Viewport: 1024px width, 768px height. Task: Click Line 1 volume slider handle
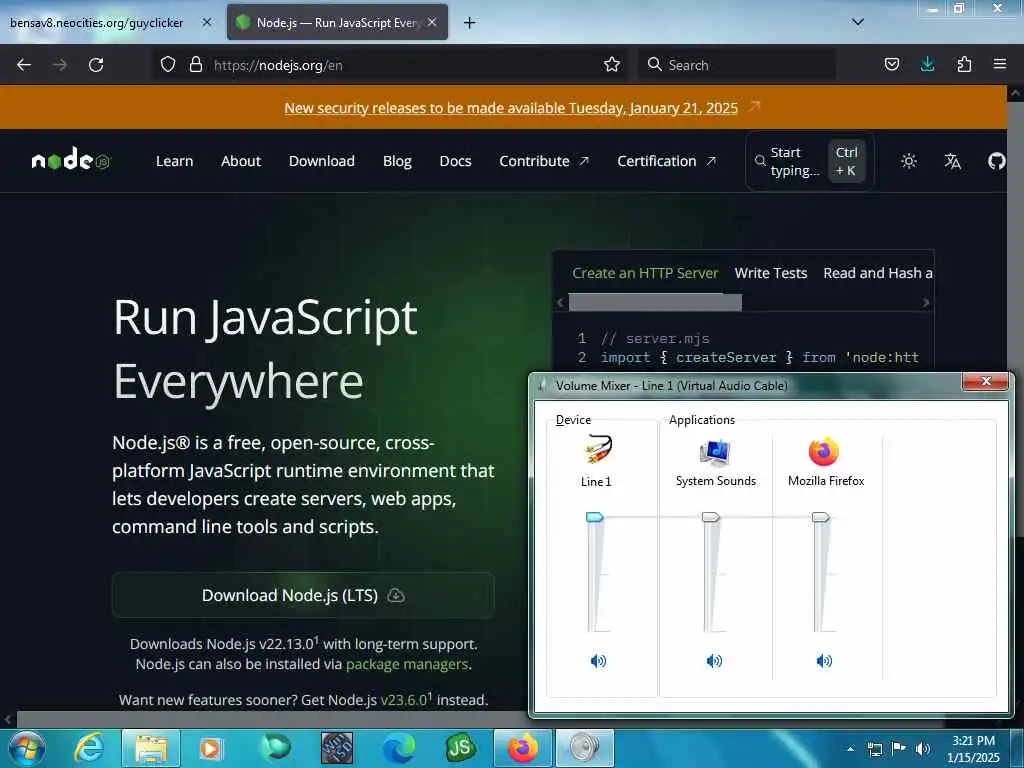tap(595, 517)
